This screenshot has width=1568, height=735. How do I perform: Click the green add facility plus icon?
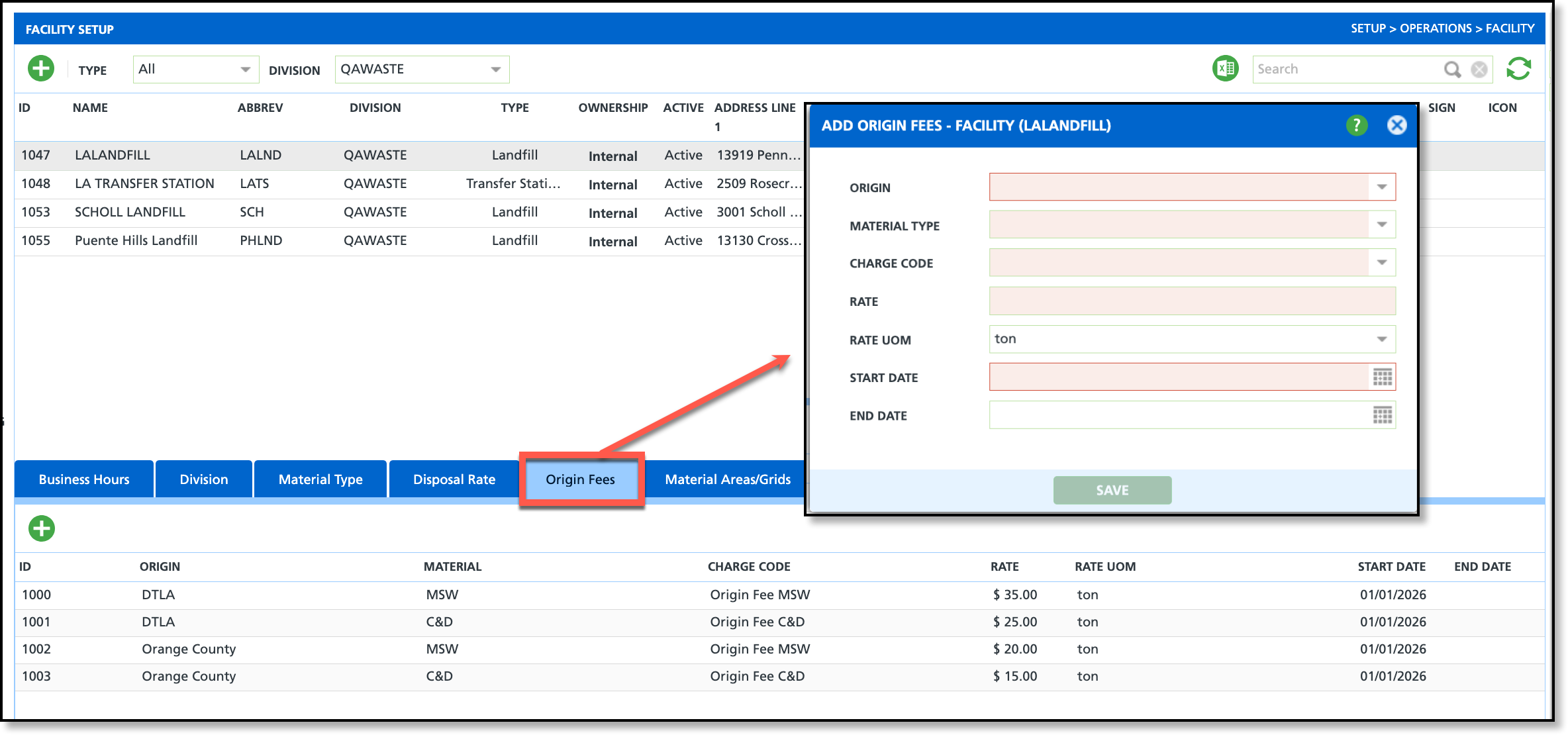click(41, 69)
